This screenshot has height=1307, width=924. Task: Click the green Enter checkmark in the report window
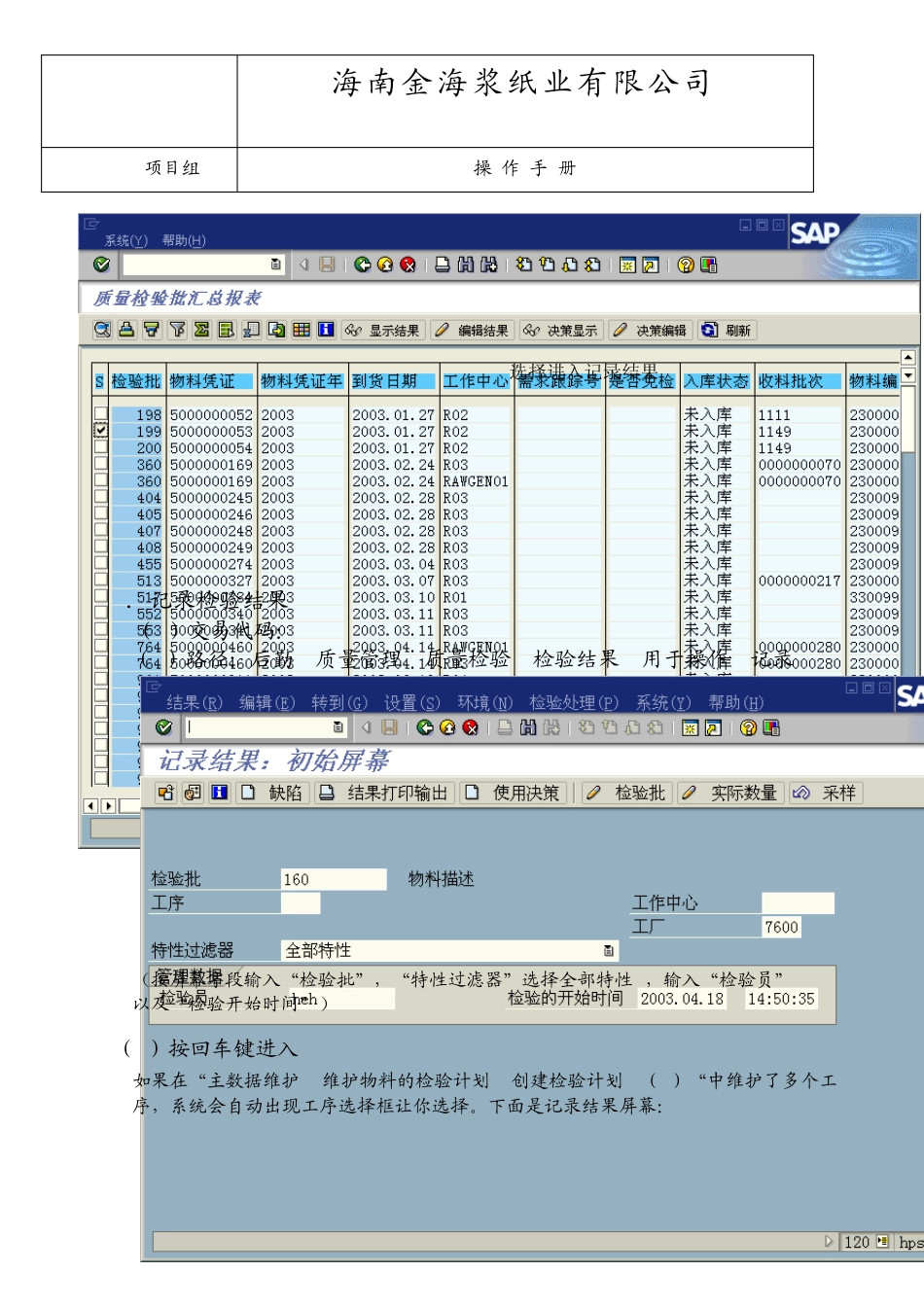pyautogui.click(x=102, y=265)
